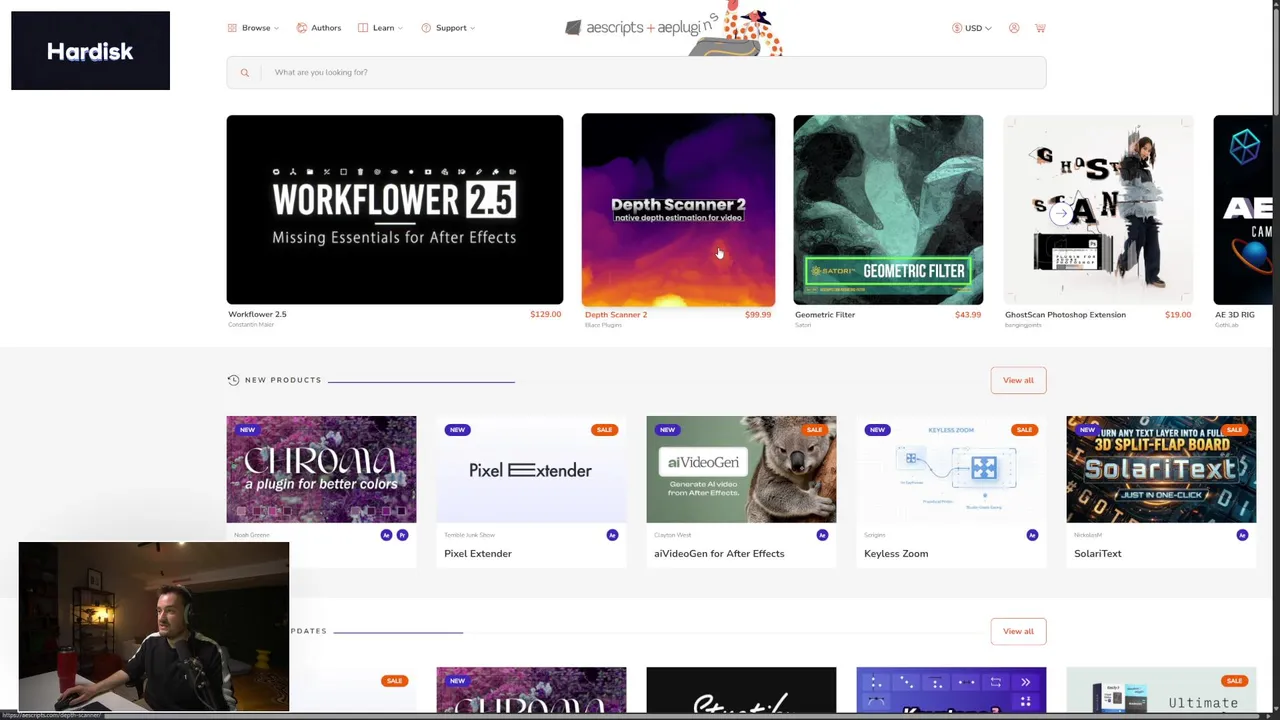Screen dimensions: 1280x720
Task: Click the Ae badge on Keyless Zoom card
Action: tap(1032, 535)
